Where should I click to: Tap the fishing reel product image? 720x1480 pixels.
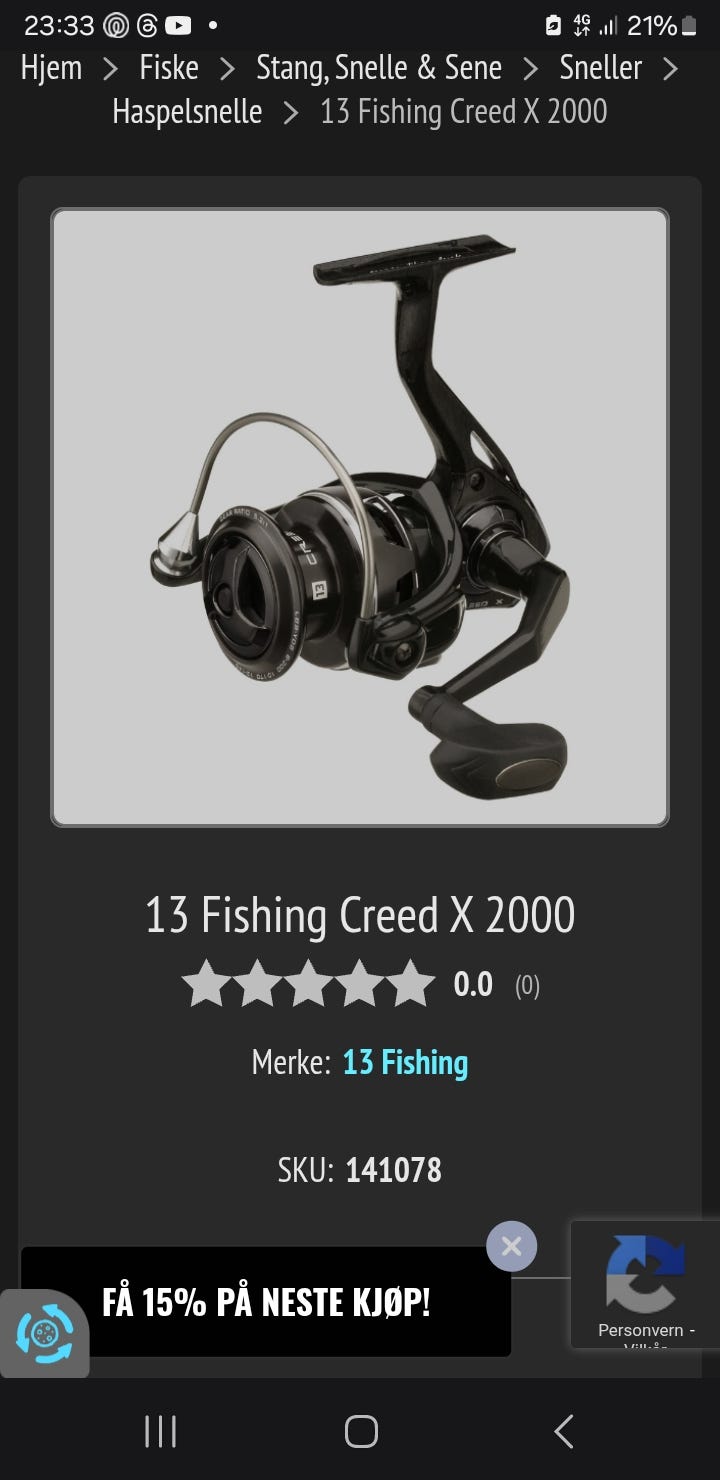click(360, 517)
